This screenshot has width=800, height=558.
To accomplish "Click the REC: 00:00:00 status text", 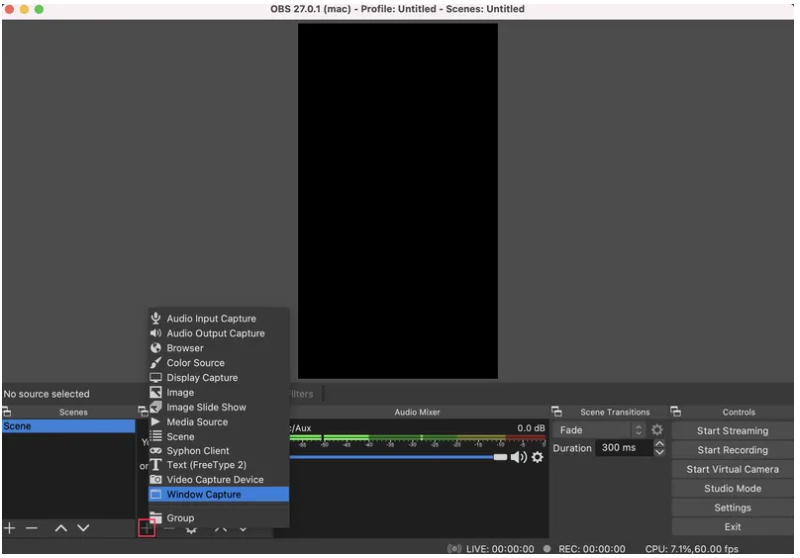I will pos(591,549).
